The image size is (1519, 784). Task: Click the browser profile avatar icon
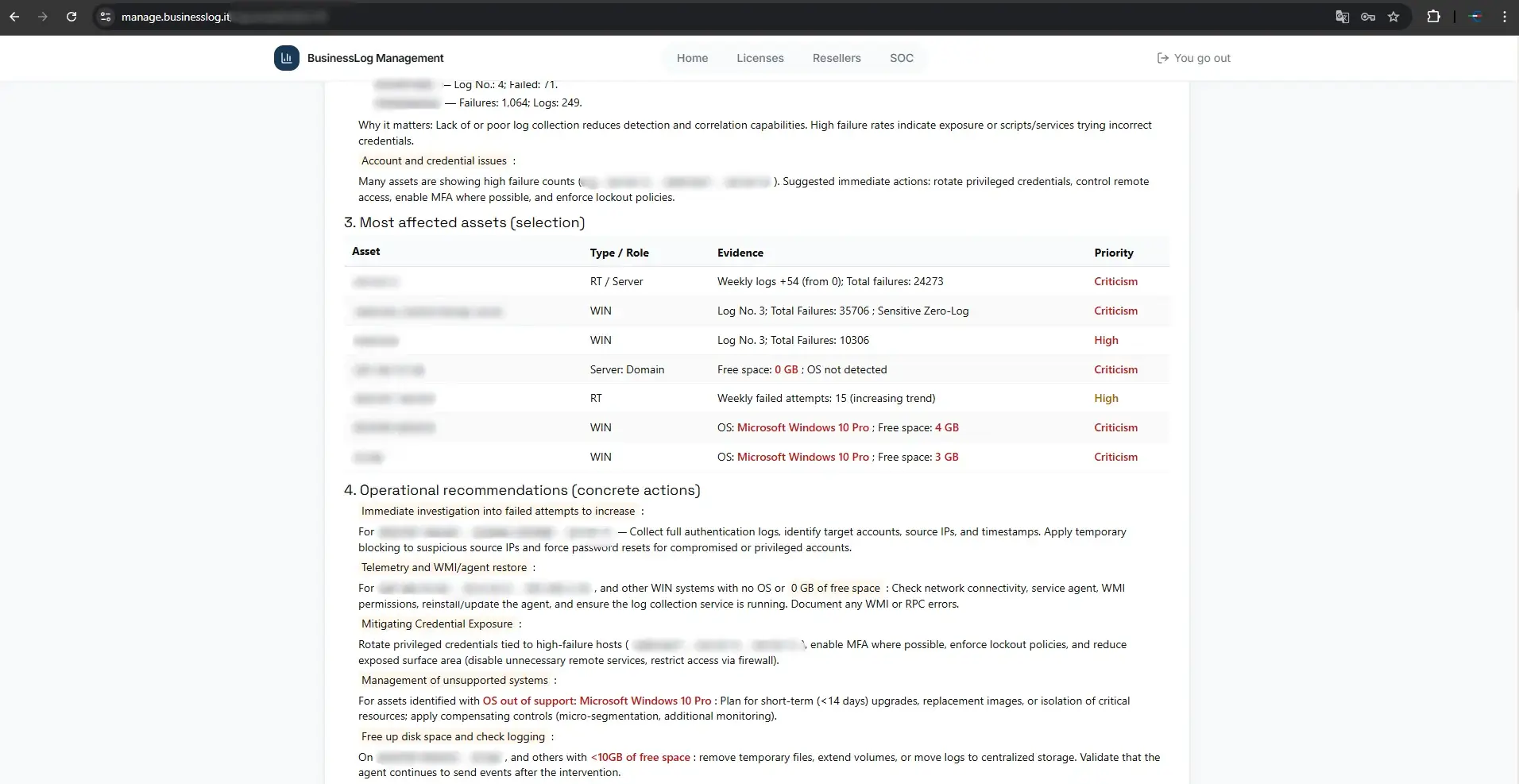click(1476, 17)
